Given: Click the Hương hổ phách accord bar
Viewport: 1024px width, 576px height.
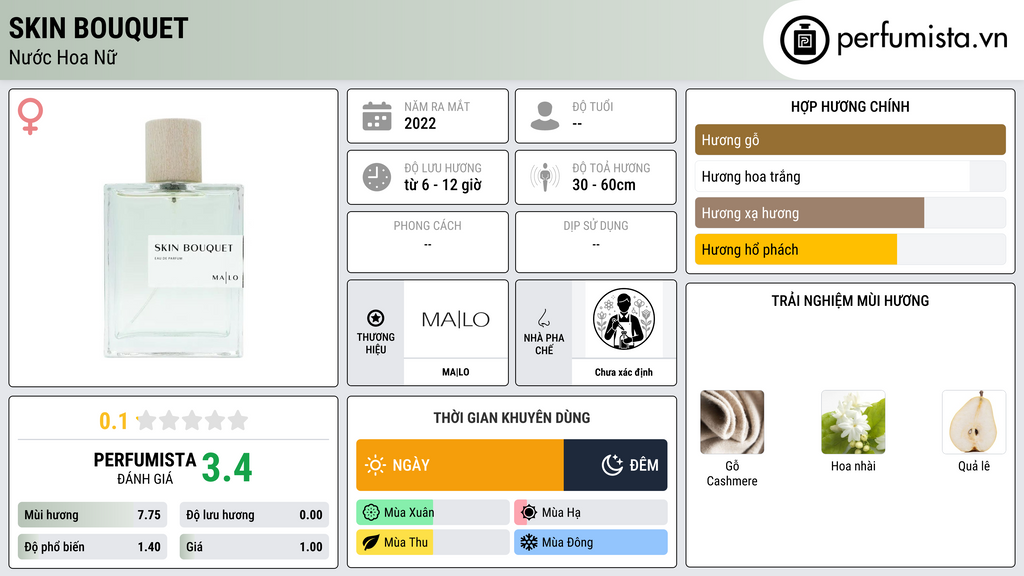Looking at the screenshot, I should tap(850, 249).
